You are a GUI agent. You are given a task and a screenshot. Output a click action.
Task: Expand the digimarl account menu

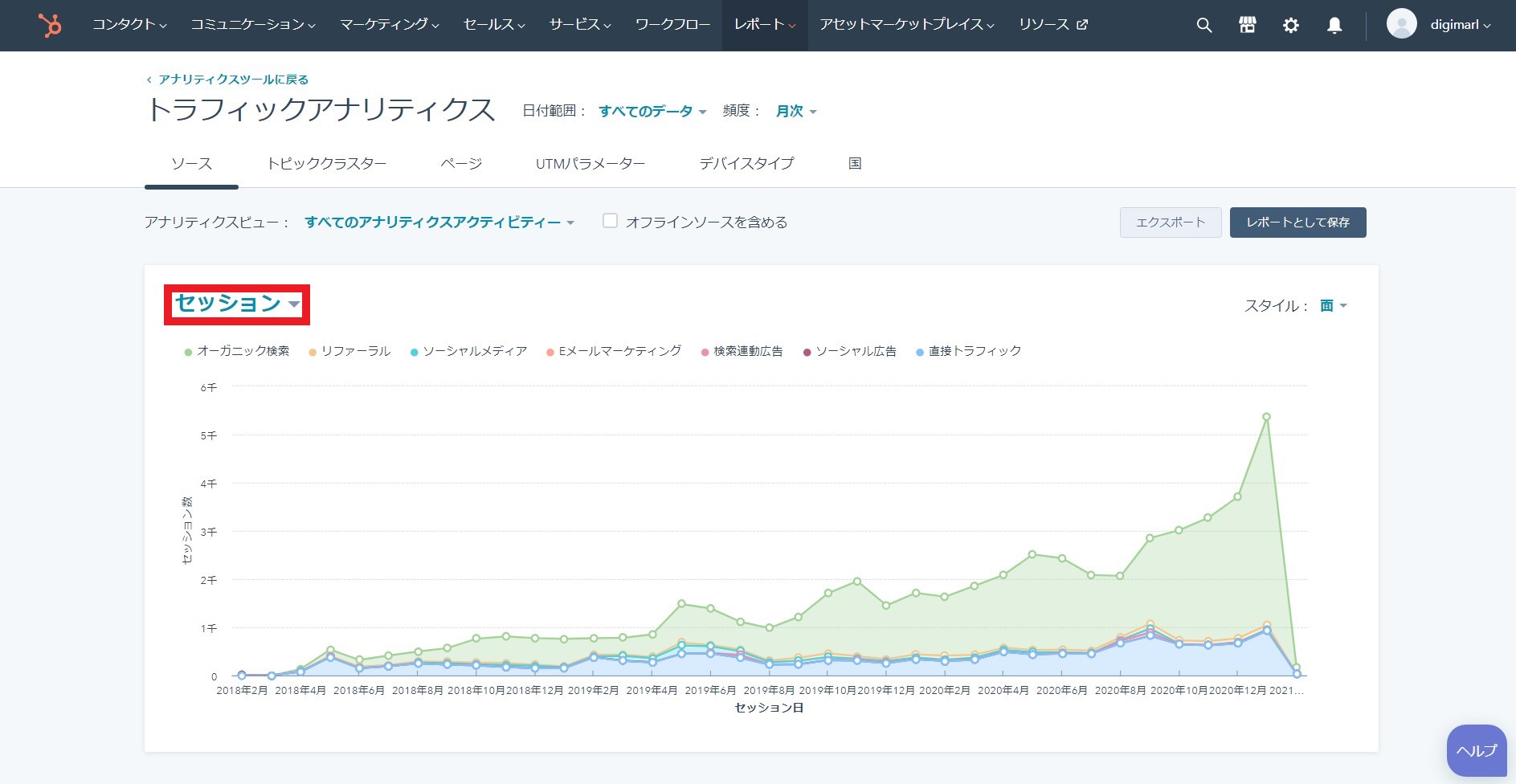pos(1460,25)
